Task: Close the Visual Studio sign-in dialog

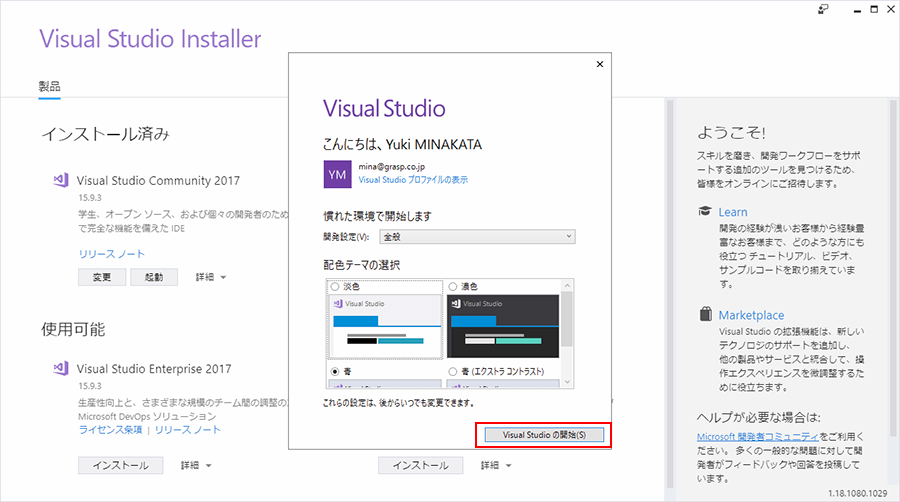Action: tap(600, 64)
